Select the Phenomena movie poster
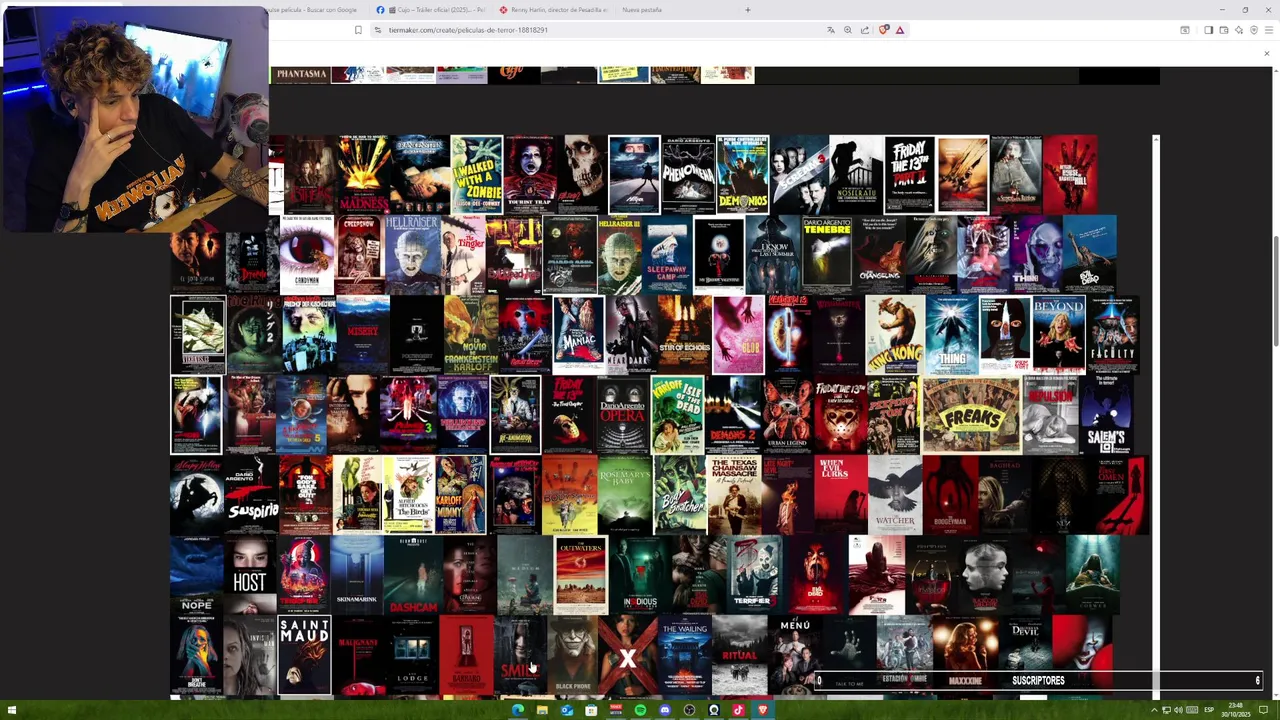 689,175
